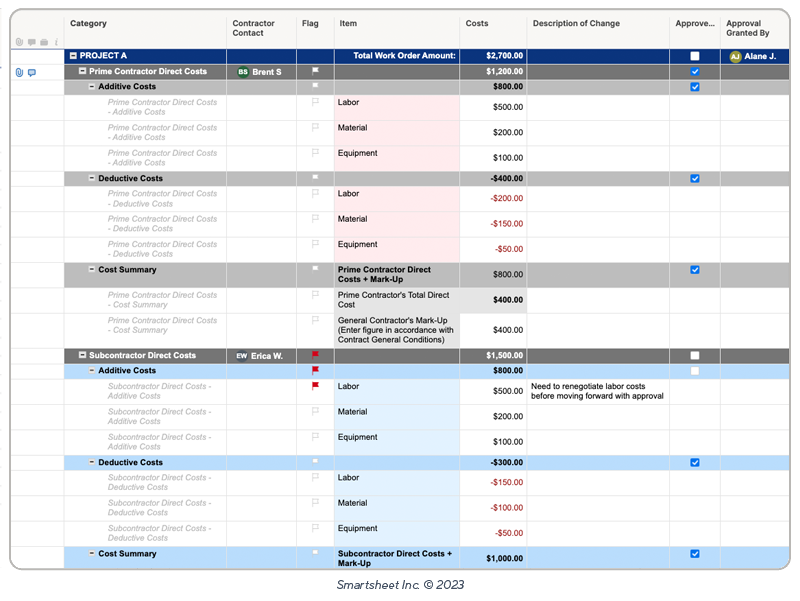Open comments on Prime Contractor Direct Costs row
The width and height of the screenshot is (800, 601).
coord(32,72)
